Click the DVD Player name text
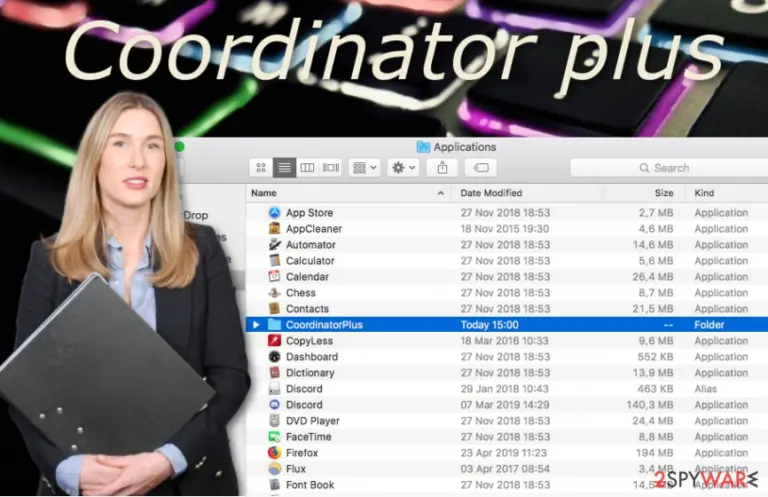The width and height of the screenshot is (768, 497). tap(312, 421)
